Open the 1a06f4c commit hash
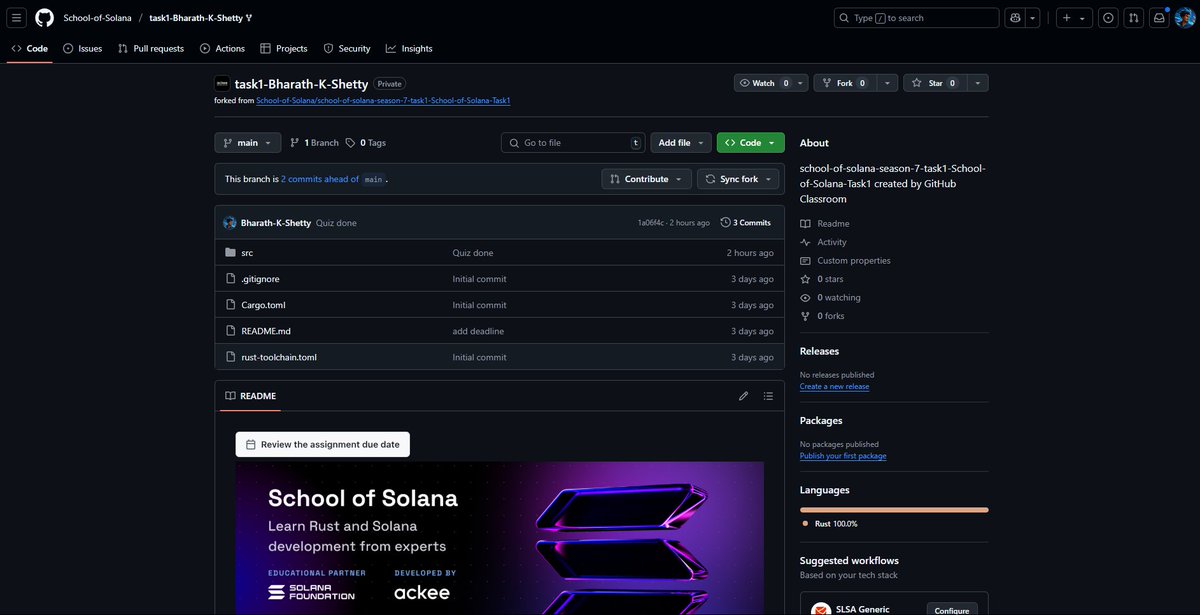 [651, 223]
